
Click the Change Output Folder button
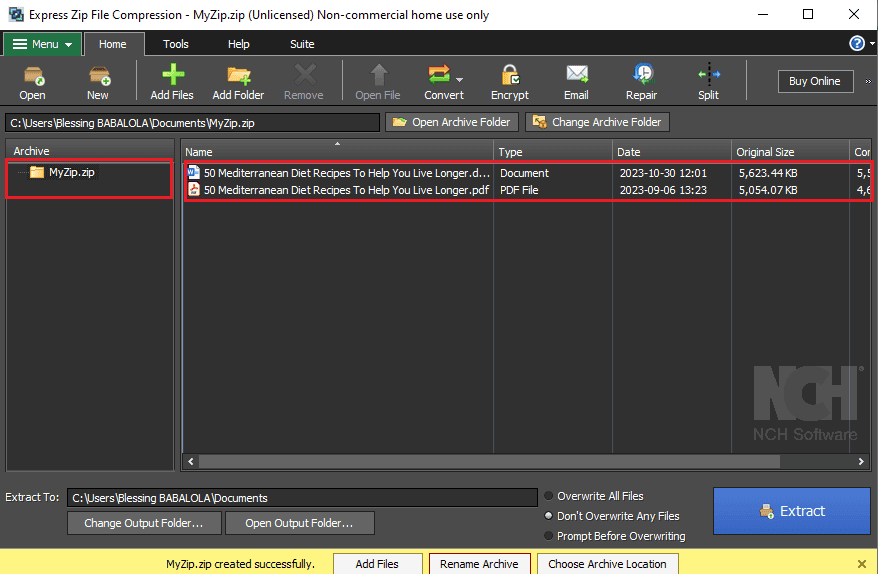tap(144, 523)
